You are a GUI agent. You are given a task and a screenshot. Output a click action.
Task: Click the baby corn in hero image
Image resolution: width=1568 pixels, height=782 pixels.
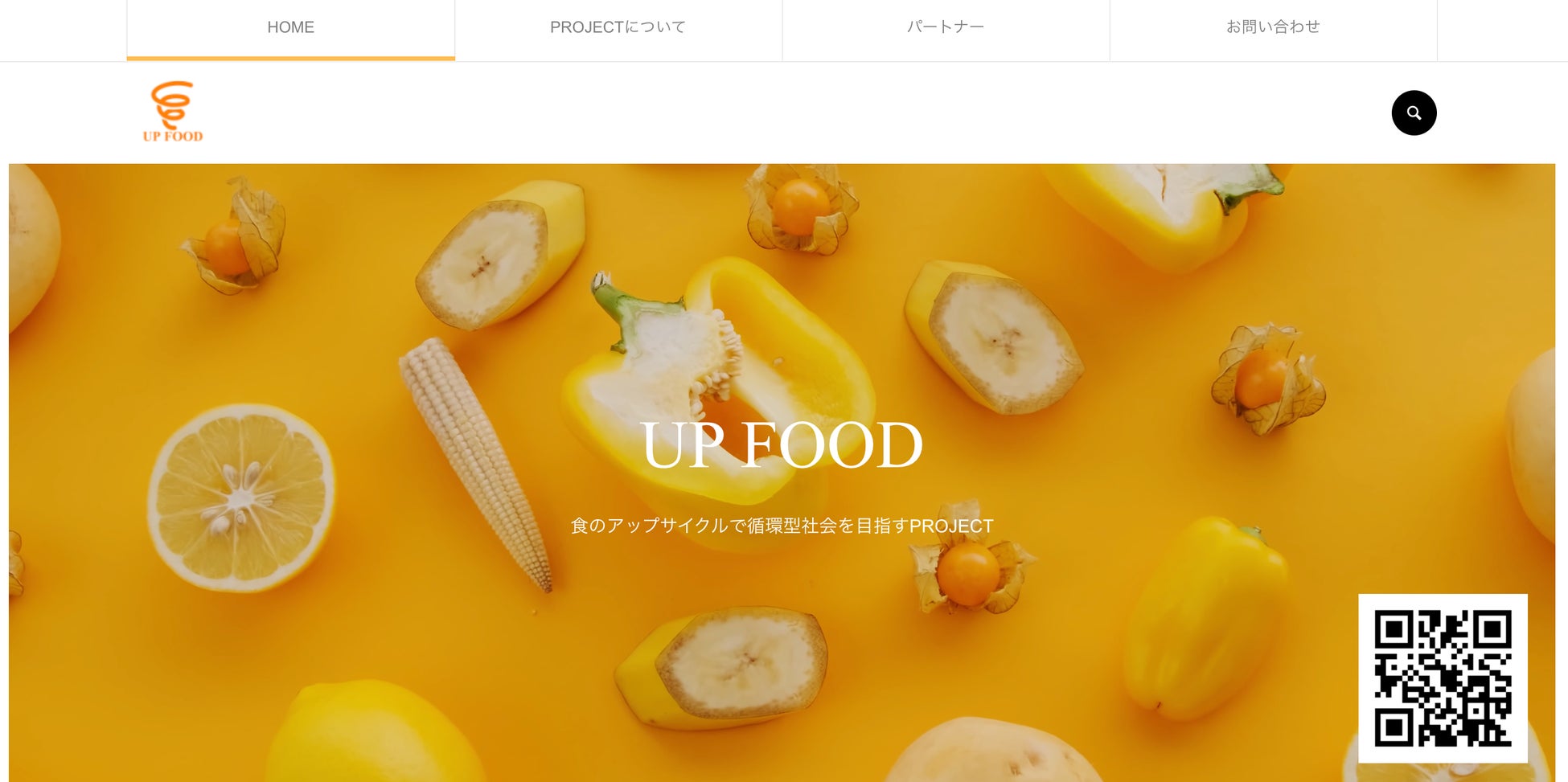[x=476, y=462]
